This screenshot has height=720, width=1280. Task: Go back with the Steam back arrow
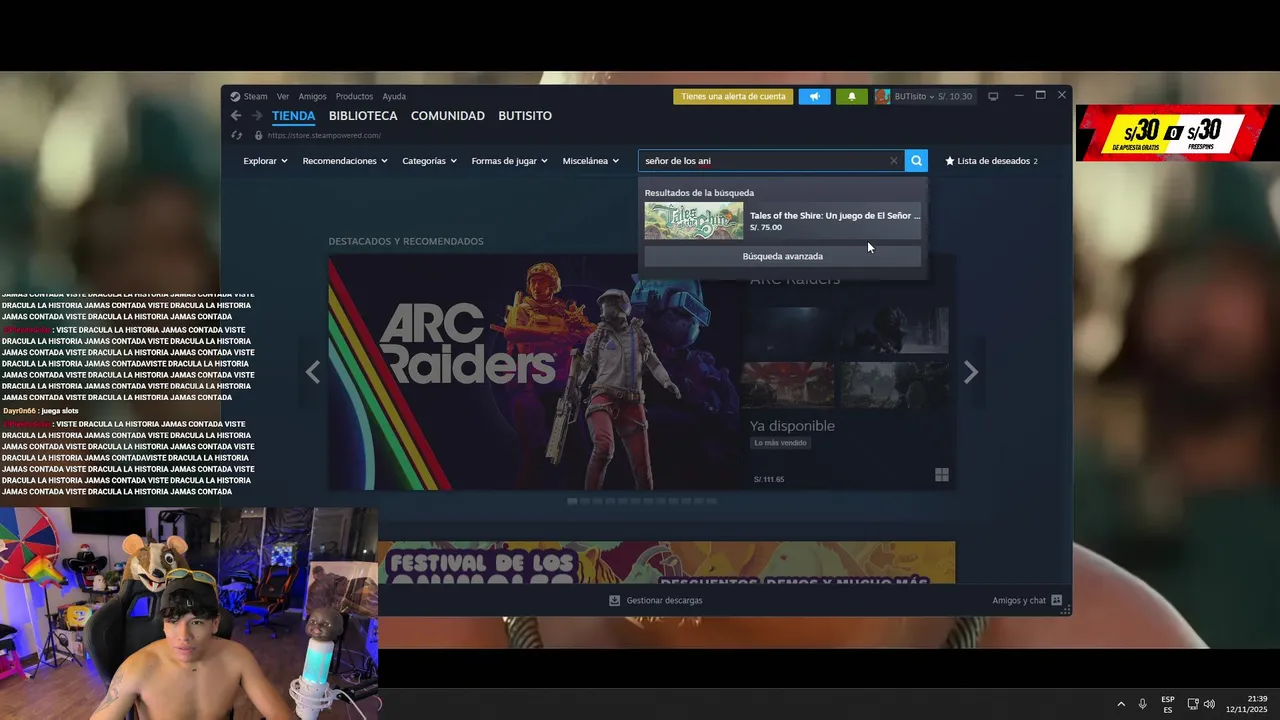click(x=236, y=116)
